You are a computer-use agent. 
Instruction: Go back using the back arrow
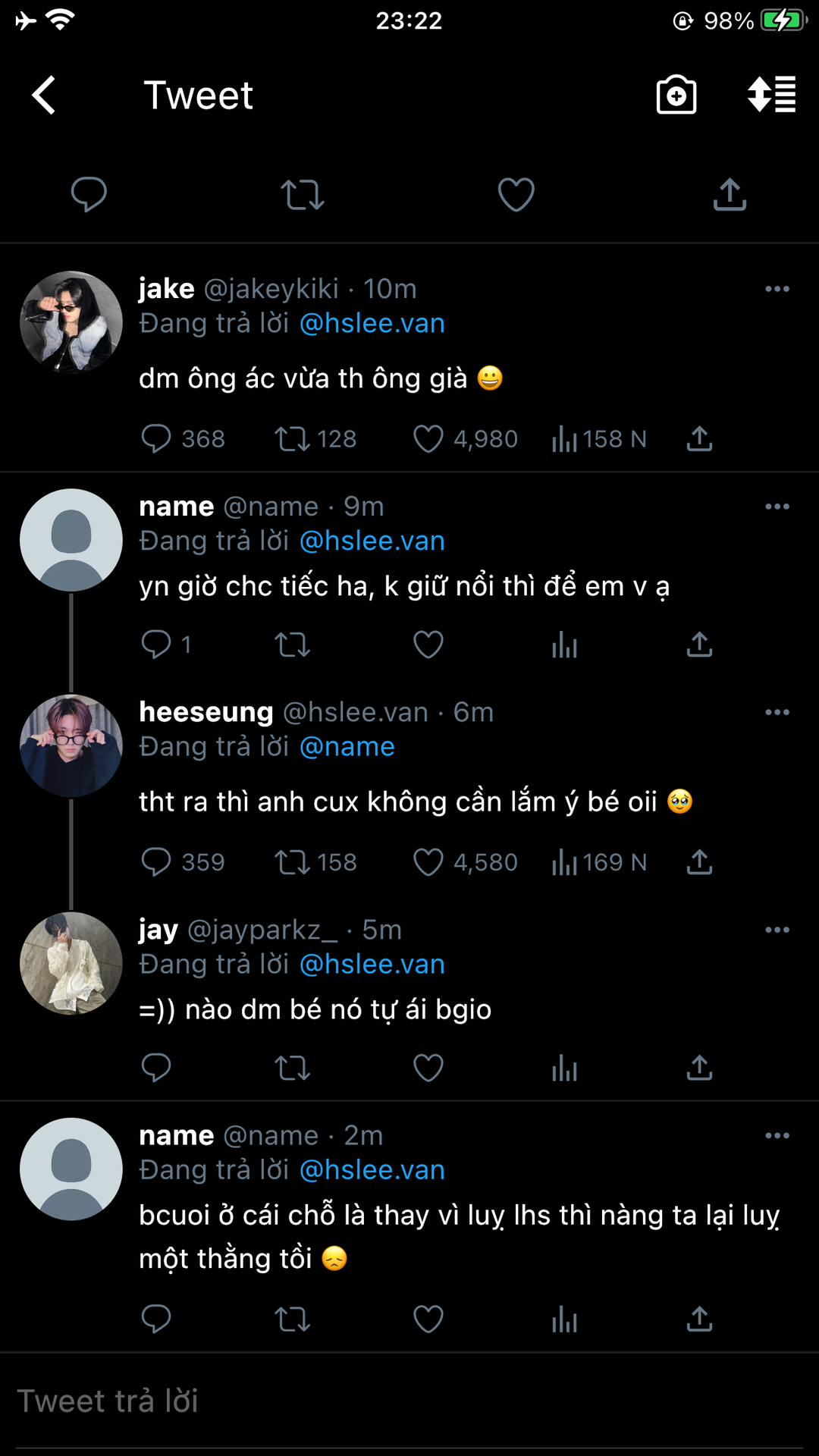(44, 96)
